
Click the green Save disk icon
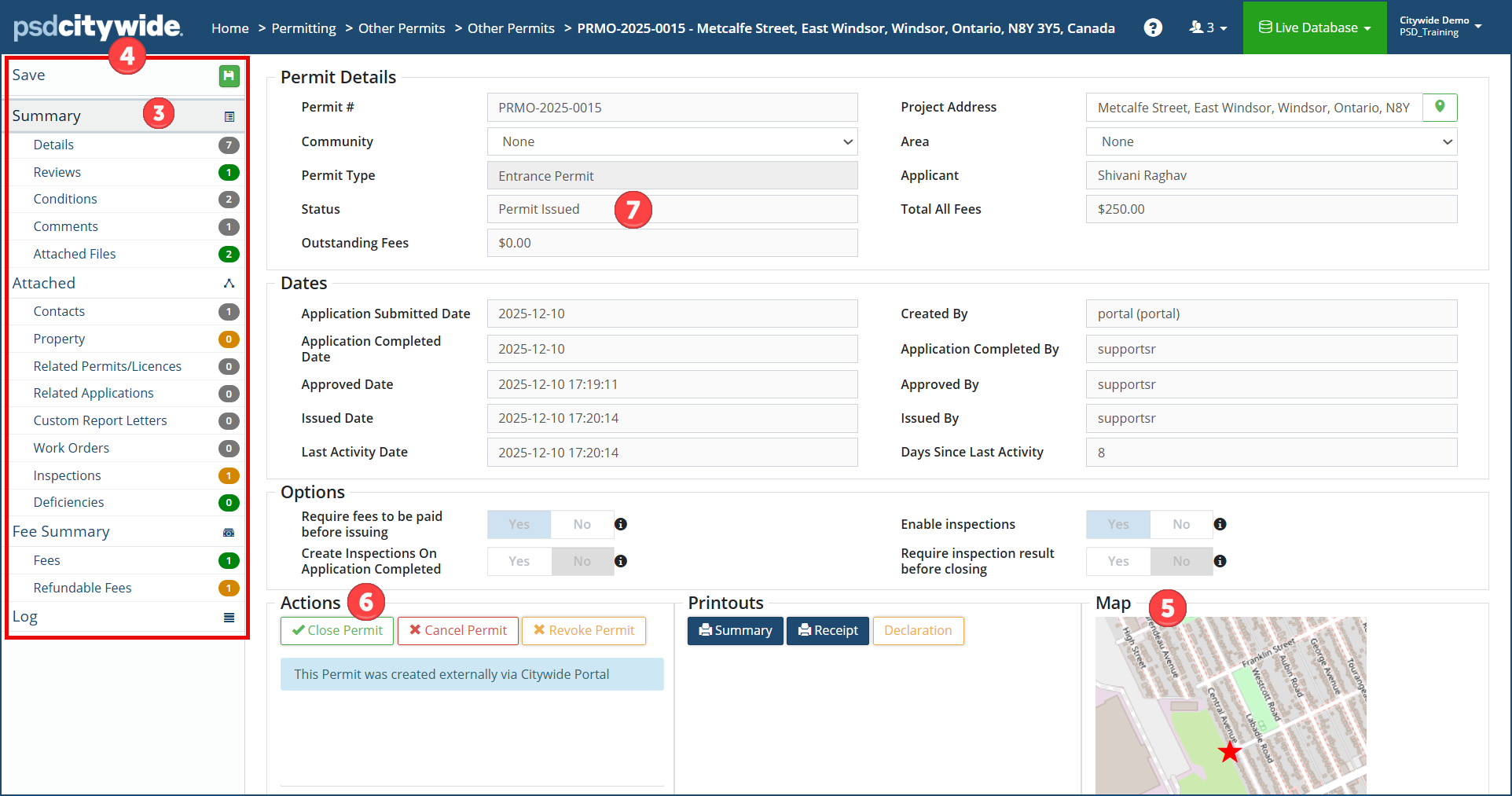(229, 75)
